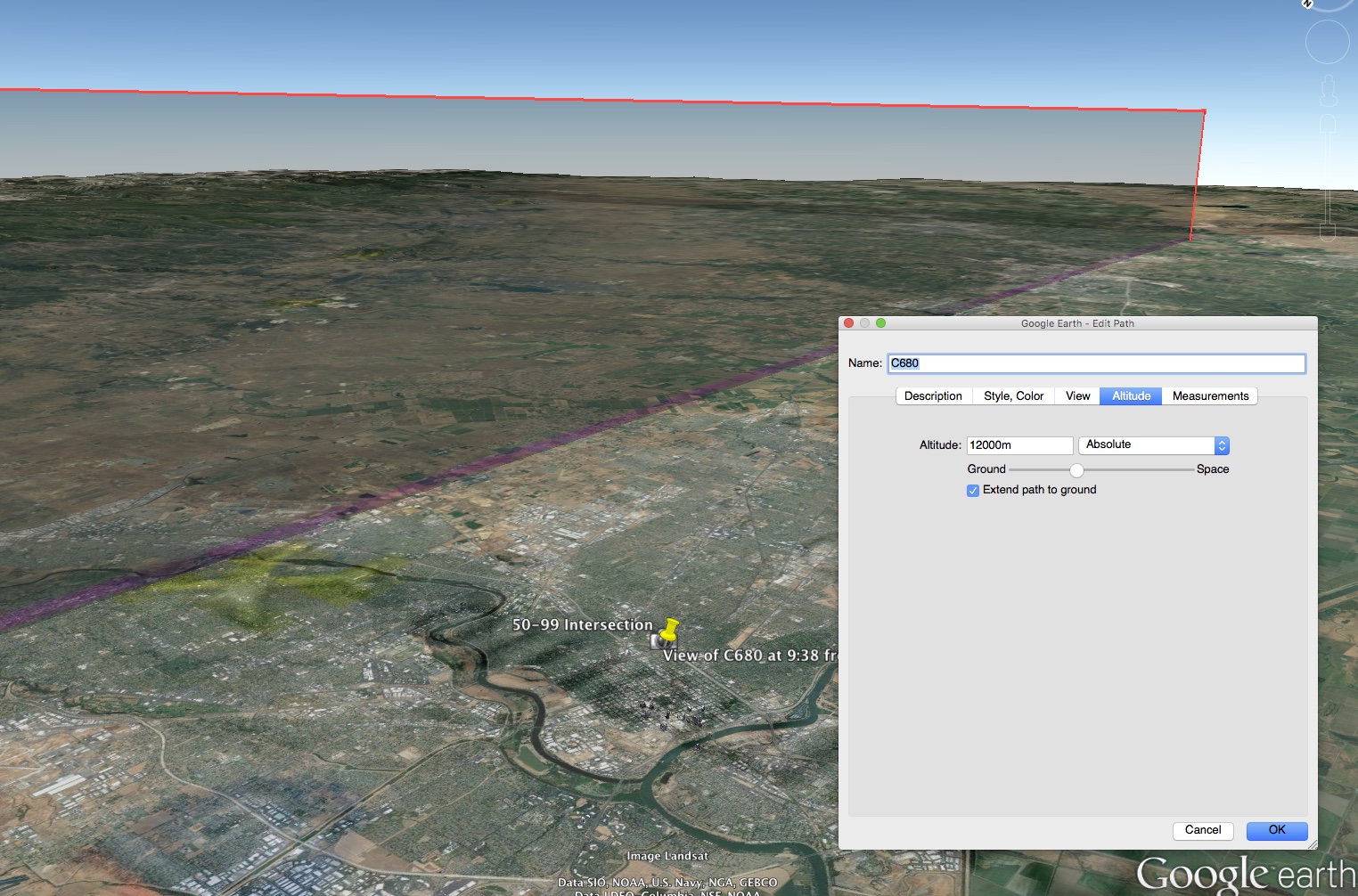Open the Absolute altitude mode dropdown
Viewport: 1358px width, 896px height.
1153,445
